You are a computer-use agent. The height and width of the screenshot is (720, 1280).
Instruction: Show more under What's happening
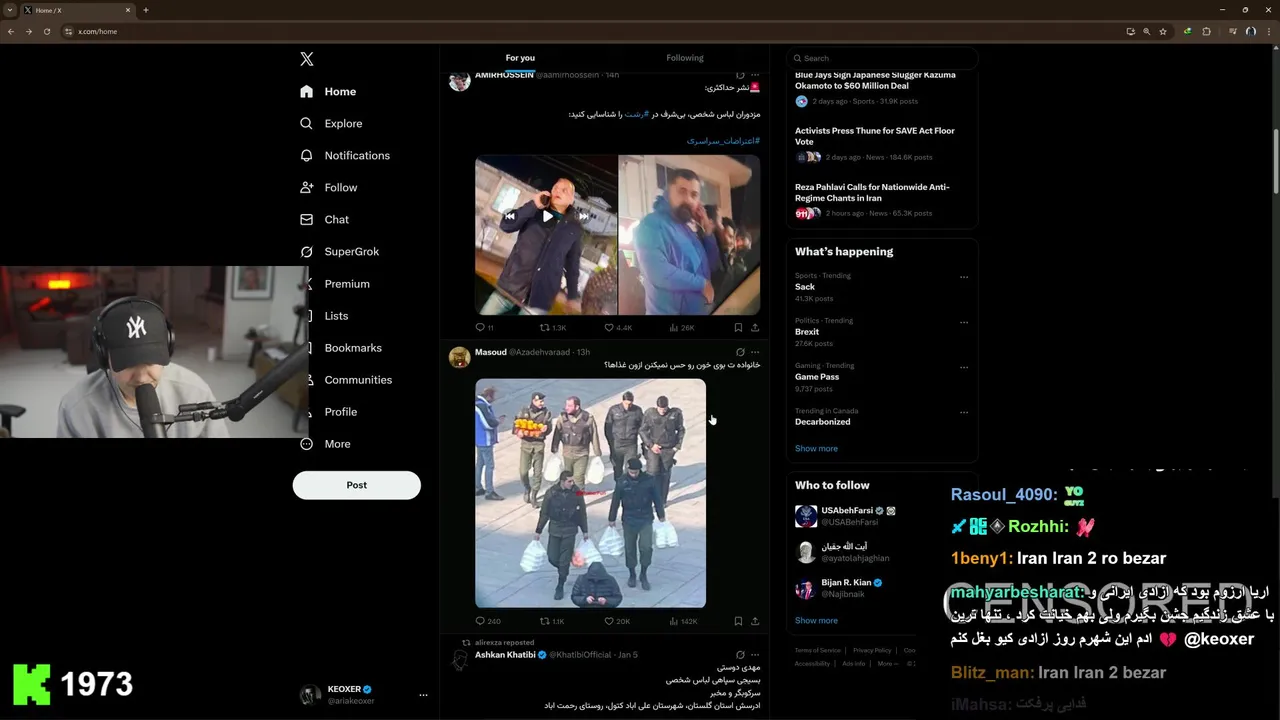click(x=816, y=448)
